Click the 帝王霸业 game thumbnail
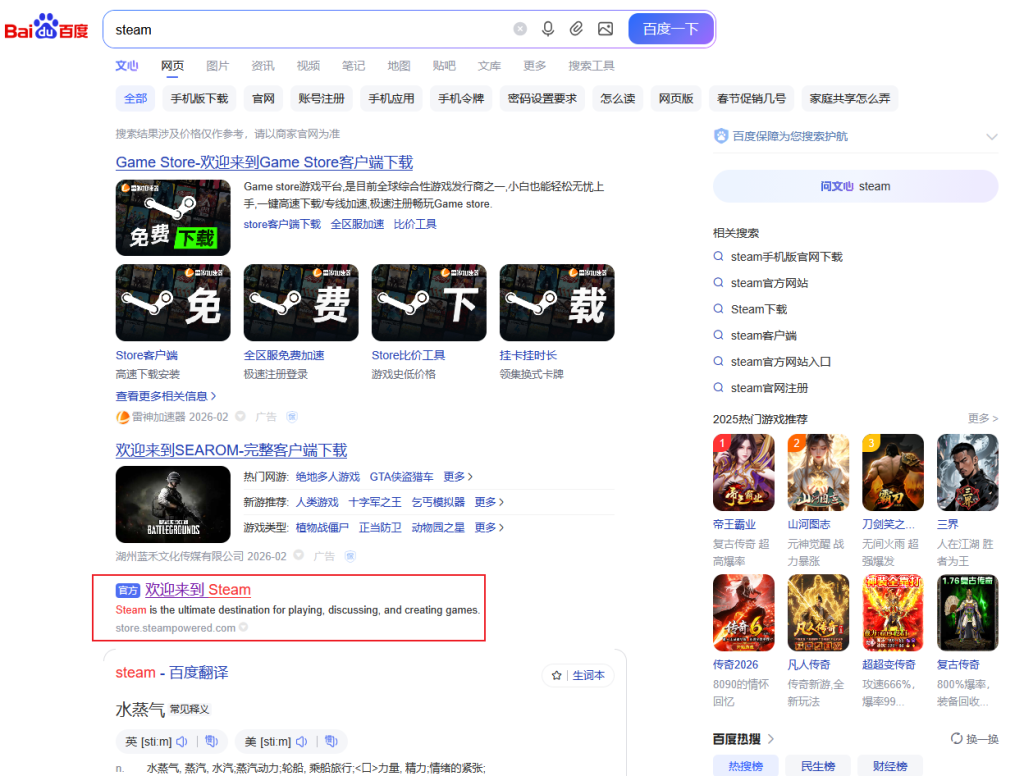The image size is (1024, 776). pyautogui.click(x=743, y=473)
